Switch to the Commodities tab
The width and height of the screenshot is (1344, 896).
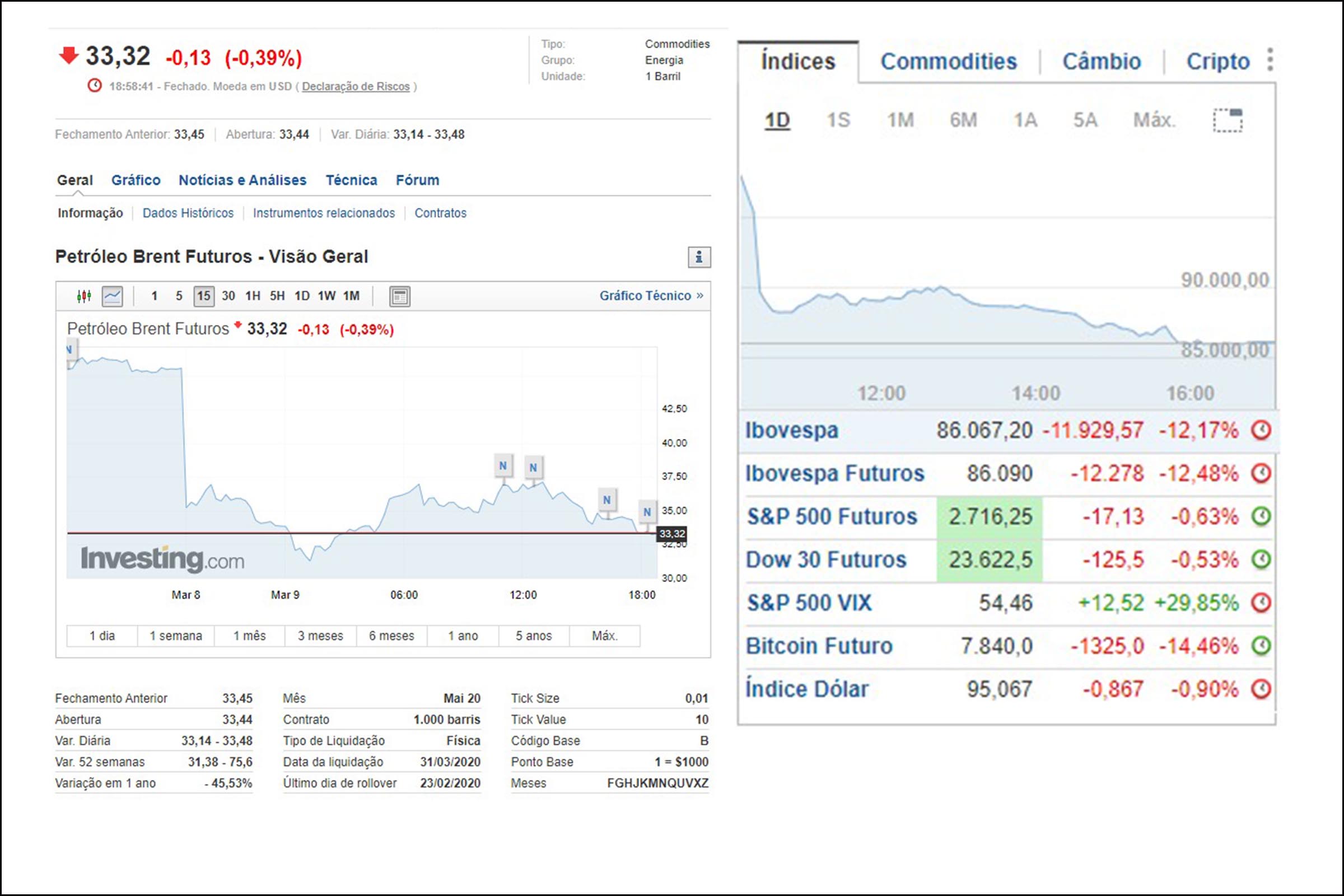(948, 61)
